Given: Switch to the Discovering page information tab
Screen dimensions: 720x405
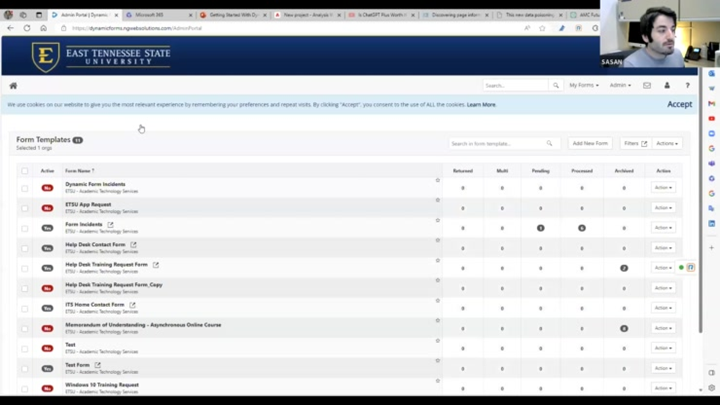Looking at the screenshot, I should (x=456, y=15).
